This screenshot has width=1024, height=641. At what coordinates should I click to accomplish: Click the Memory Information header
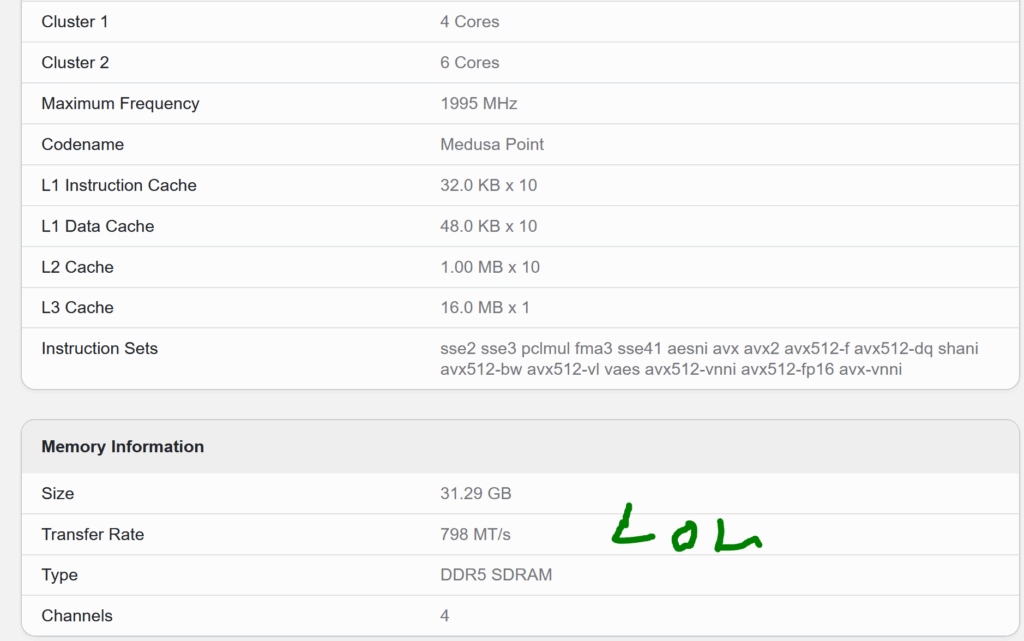tap(123, 446)
